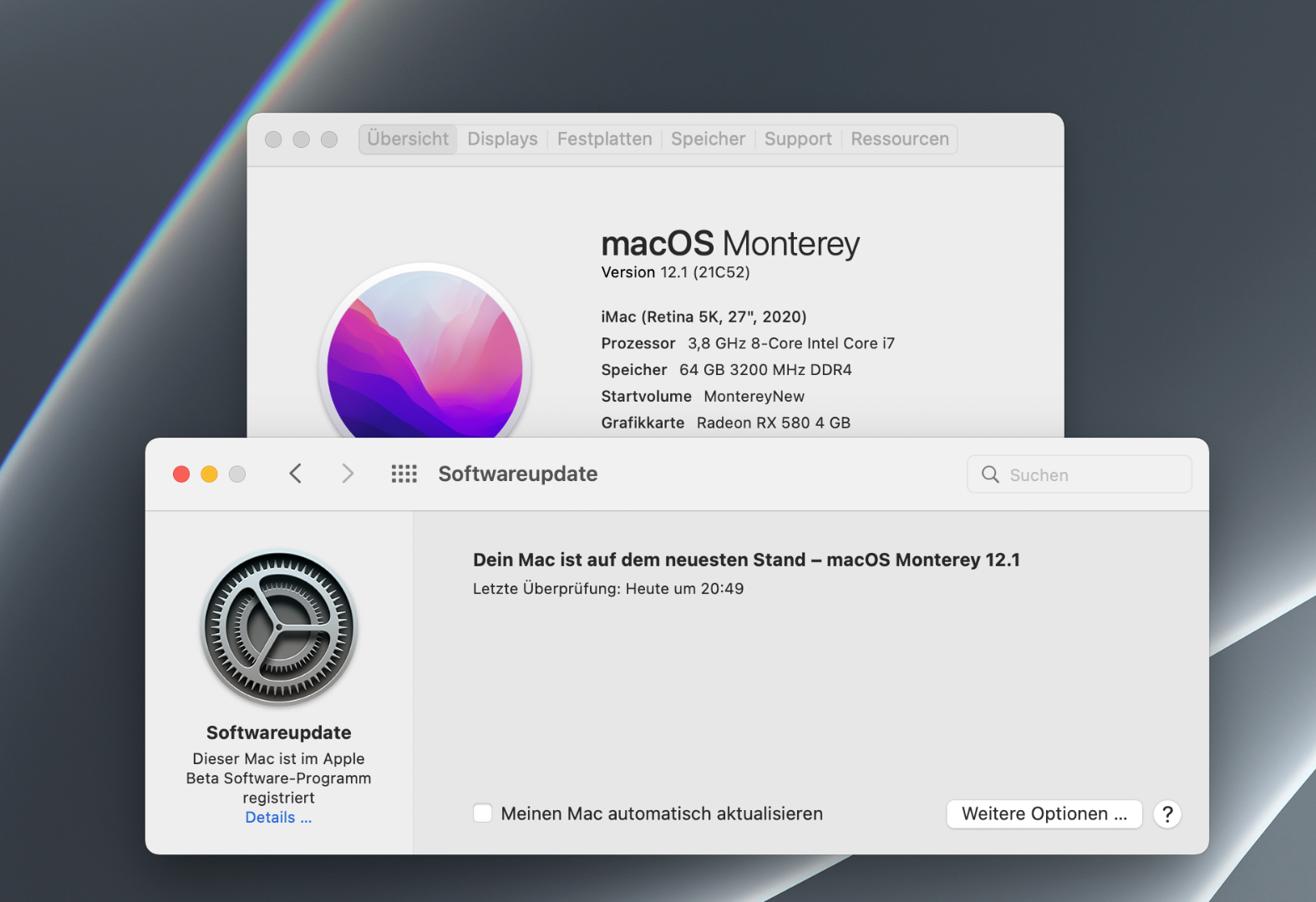Click the Prozessor value 3,8 GHz 8-Core

[791, 343]
